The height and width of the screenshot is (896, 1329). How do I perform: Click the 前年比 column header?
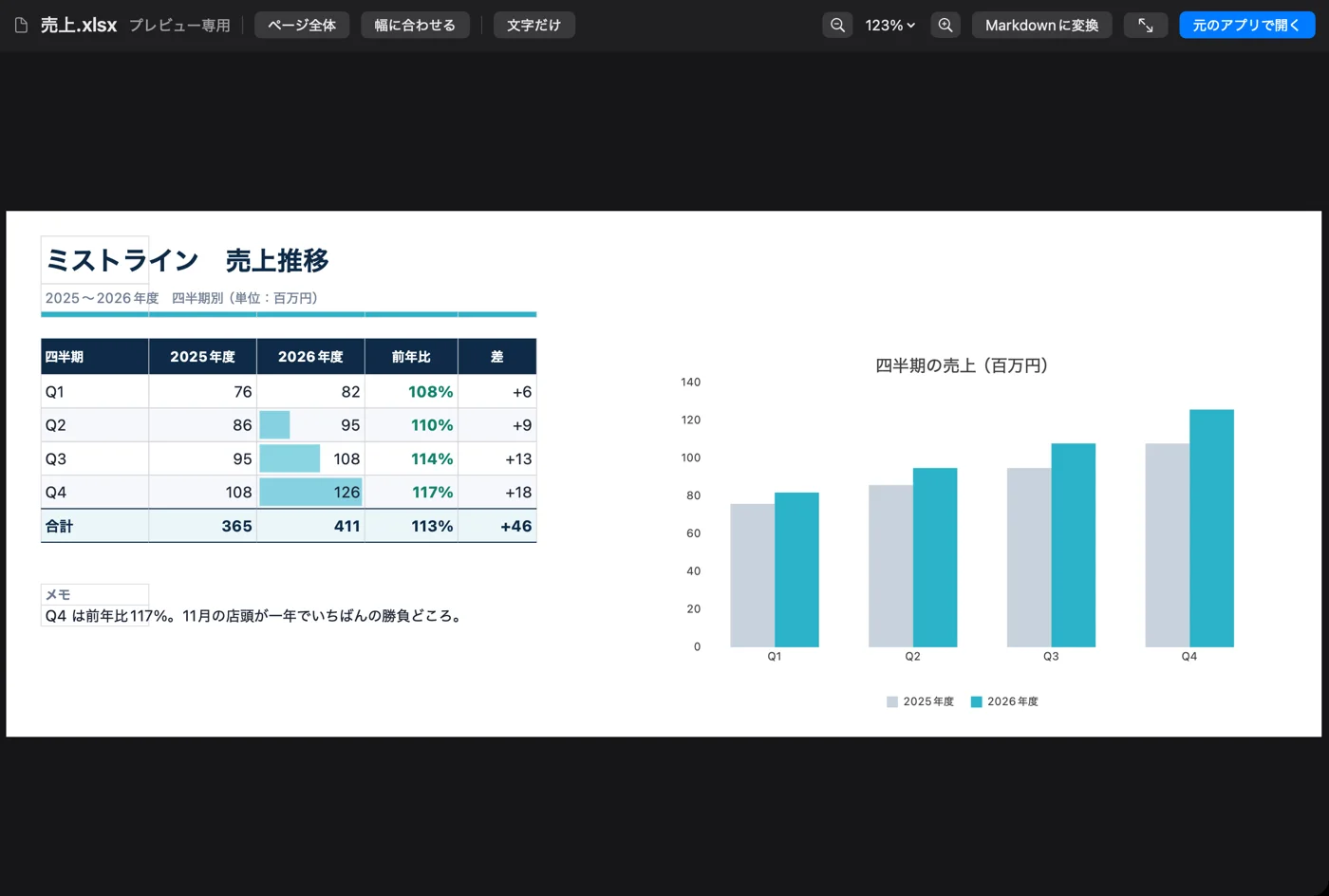coord(412,357)
